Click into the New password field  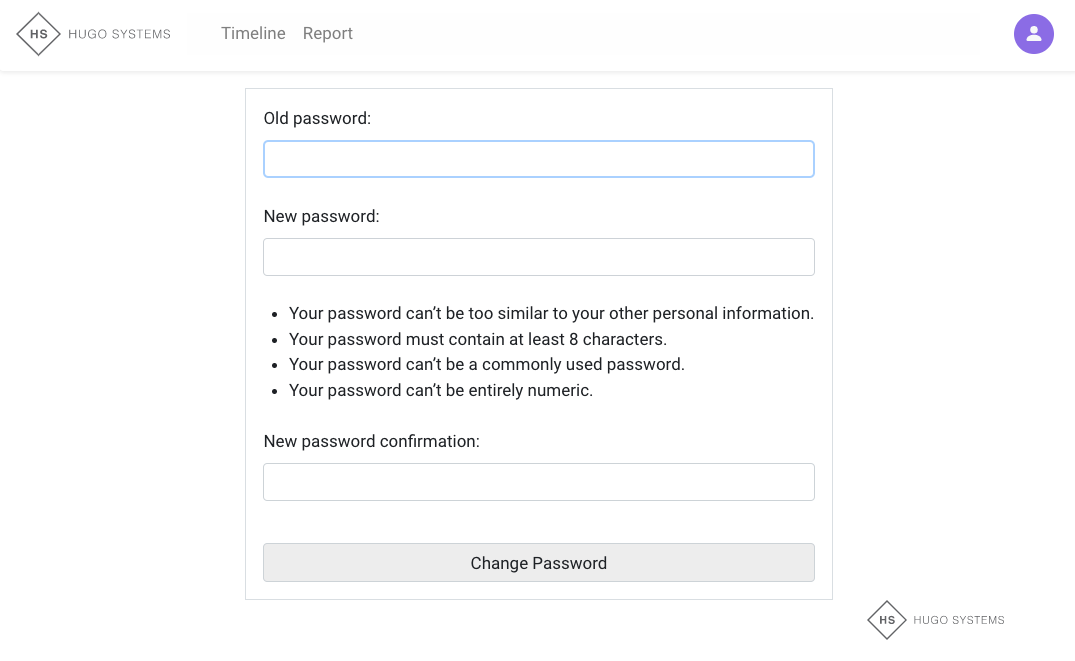click(x=538, y=257)
